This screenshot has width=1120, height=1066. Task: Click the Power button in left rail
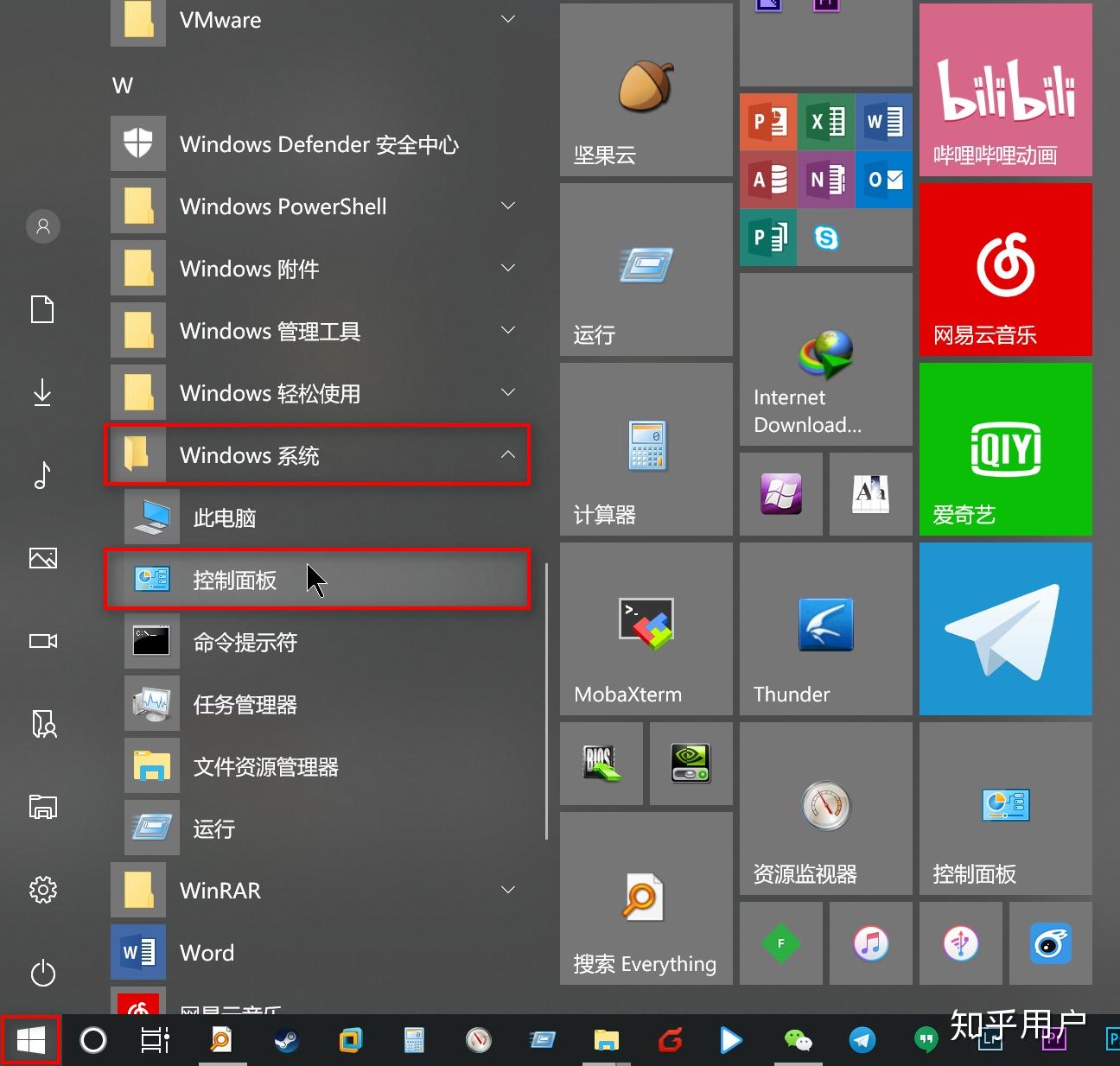[x=43, y=973]
